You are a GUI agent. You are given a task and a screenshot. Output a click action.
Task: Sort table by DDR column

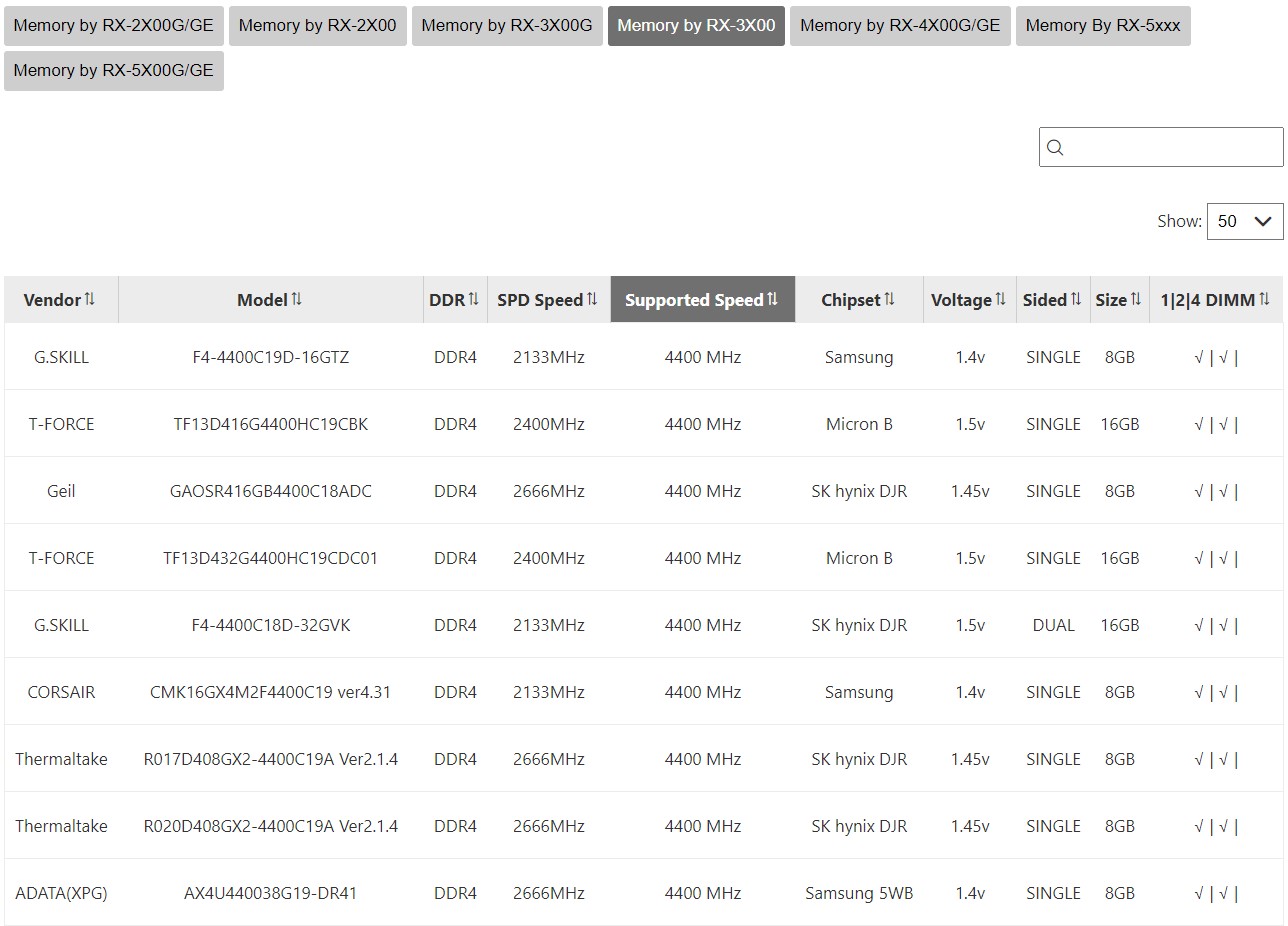coord(455,300)
